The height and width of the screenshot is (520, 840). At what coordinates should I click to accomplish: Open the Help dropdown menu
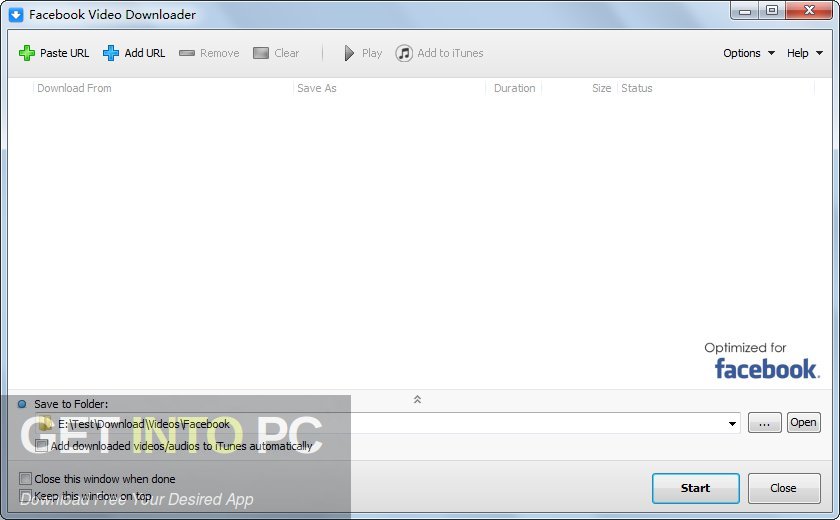[x=805, y=53]
